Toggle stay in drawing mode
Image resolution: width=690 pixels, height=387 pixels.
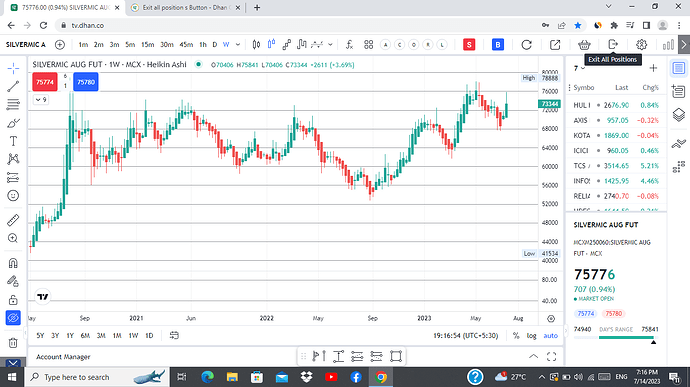13,281
